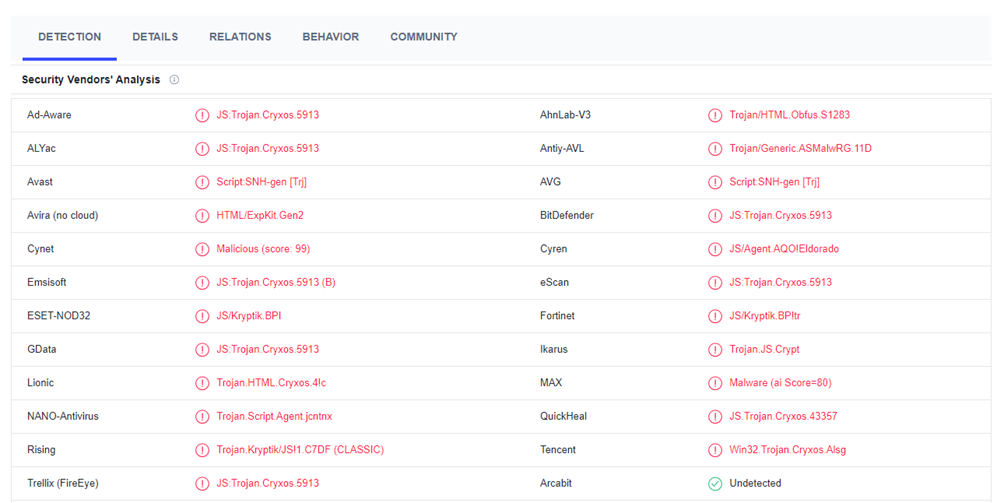Select HTML/ExpKit.Gen2 detection text
The height and width of the screenshot is (503, 1004).
(x=260, y=216)
